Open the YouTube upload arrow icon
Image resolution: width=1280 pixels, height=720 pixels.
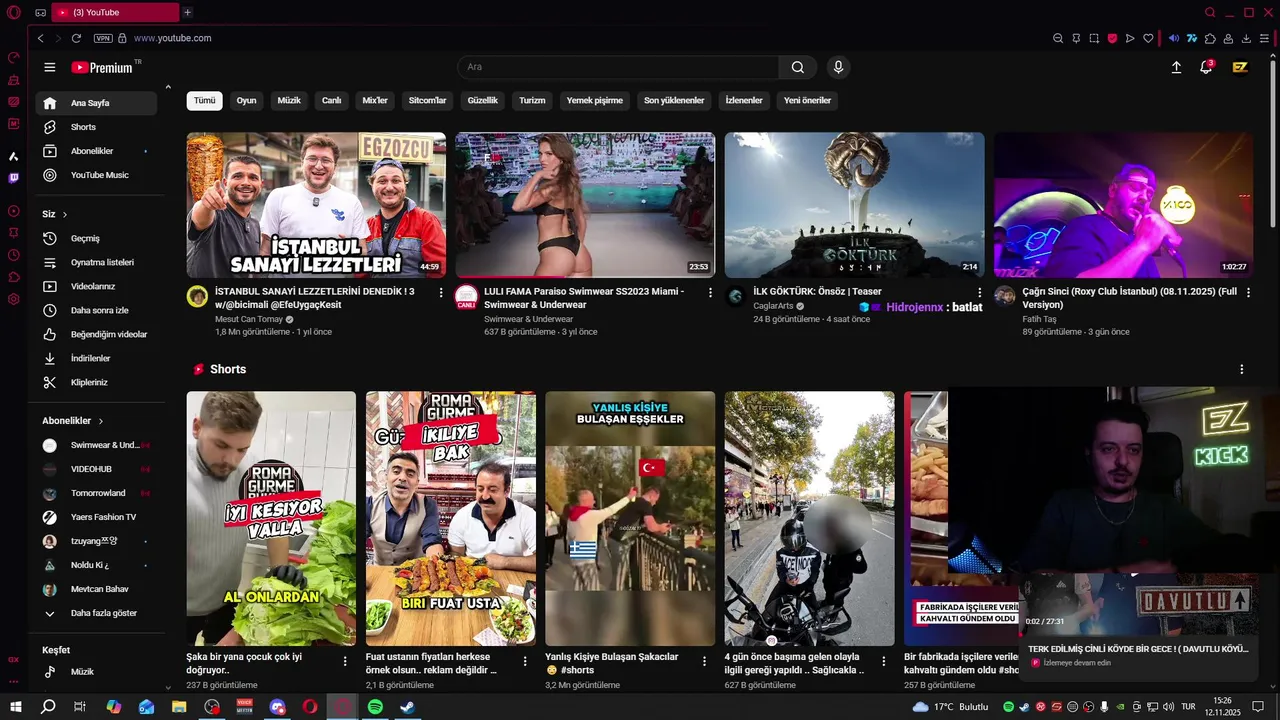coord(1176,67)
